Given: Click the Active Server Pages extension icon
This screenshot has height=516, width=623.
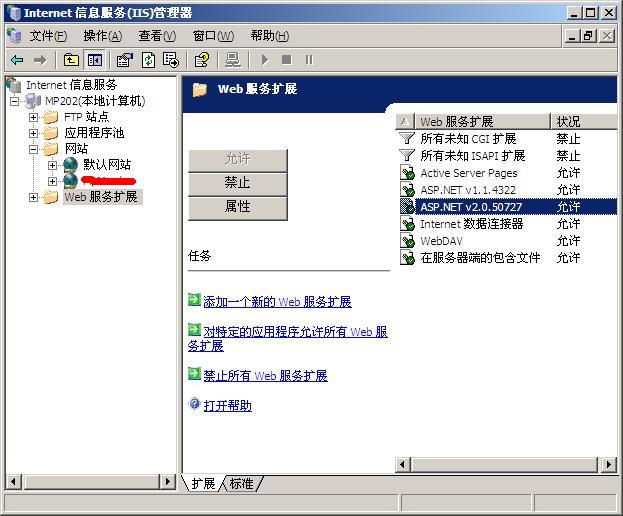Looking at the screenshot, I should [x=407, y=173].
